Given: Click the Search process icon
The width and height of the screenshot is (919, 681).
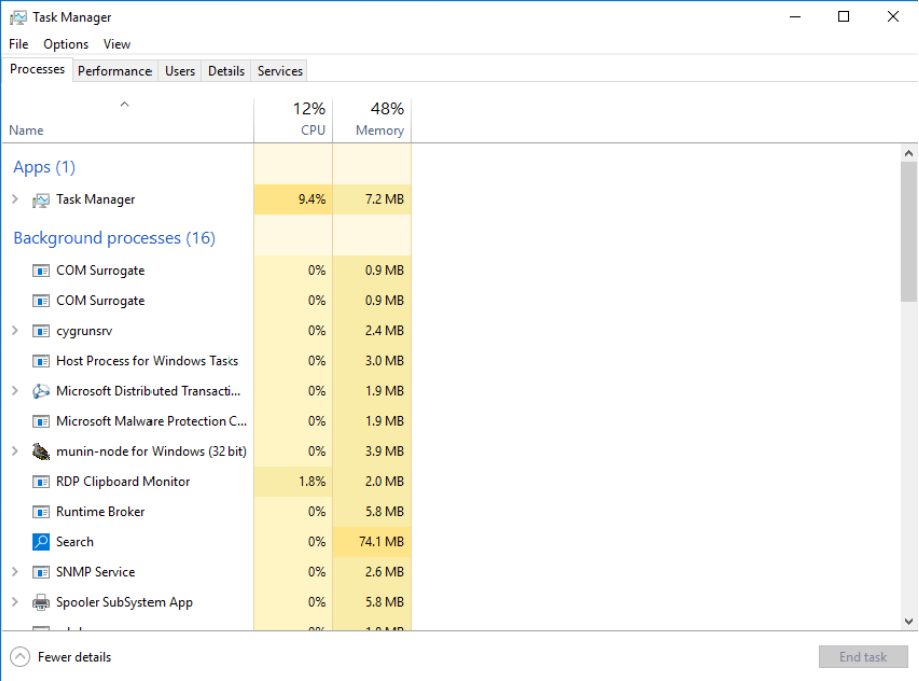Looking at the screenshot, I should (40, 541).
